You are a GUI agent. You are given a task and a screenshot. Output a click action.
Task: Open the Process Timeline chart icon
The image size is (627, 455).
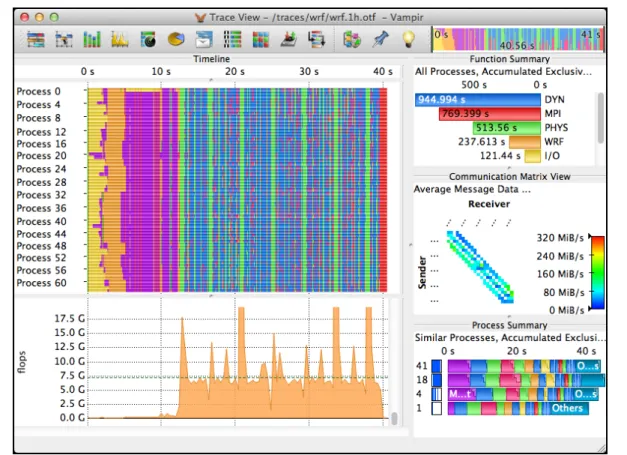pyautogui.click(x=64, y=40)
